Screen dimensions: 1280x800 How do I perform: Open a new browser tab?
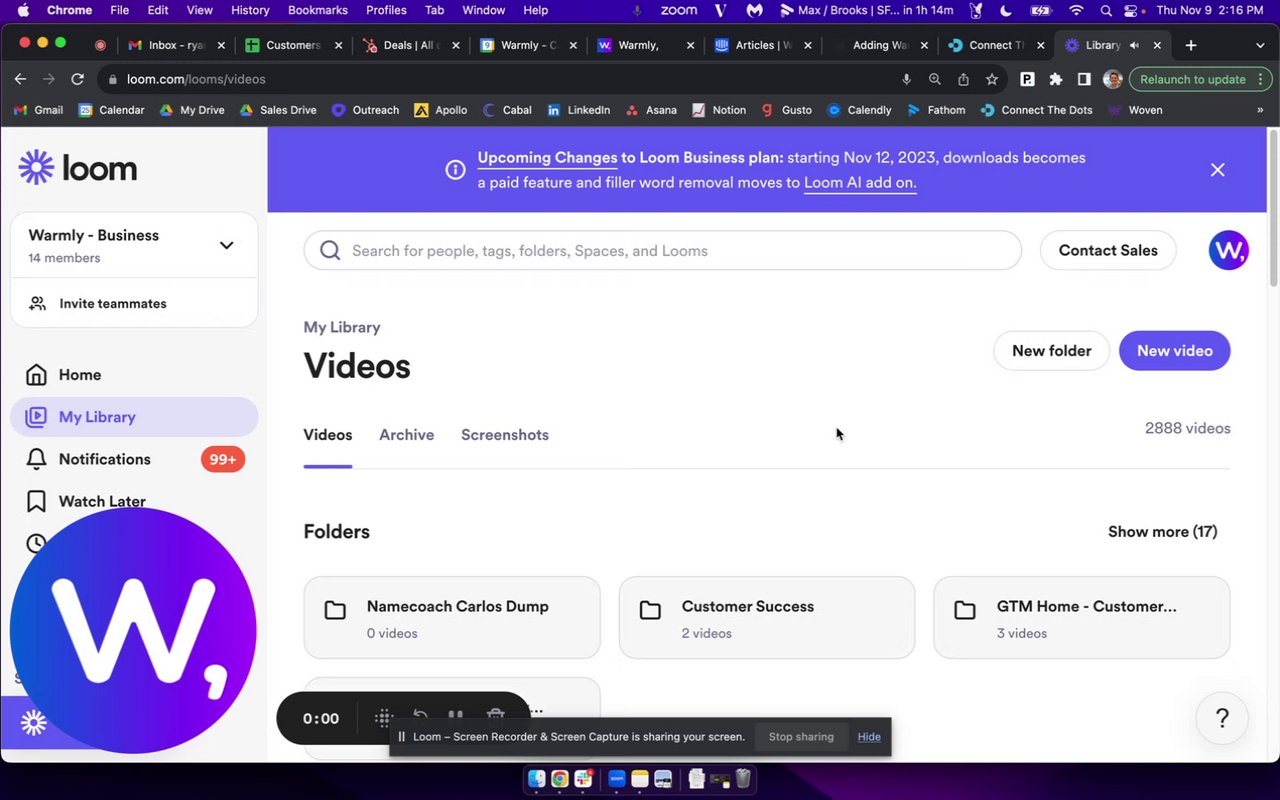click(x=1190, y=45)
